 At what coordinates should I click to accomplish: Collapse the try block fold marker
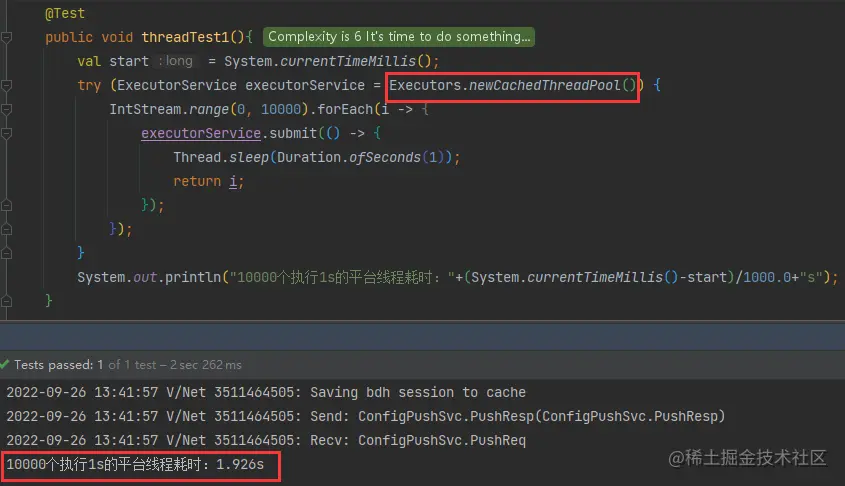pyautogui.click(x=6, y=85)
